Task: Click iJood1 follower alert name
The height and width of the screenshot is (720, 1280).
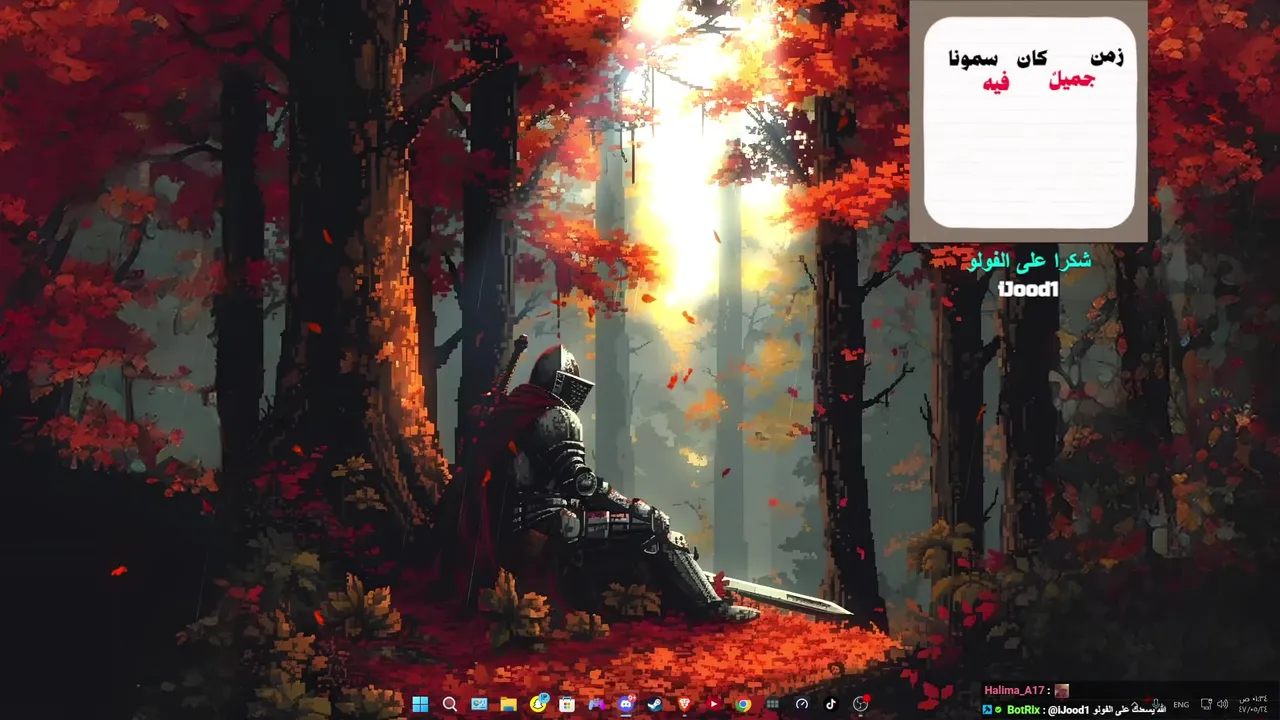Action: 1028,290
